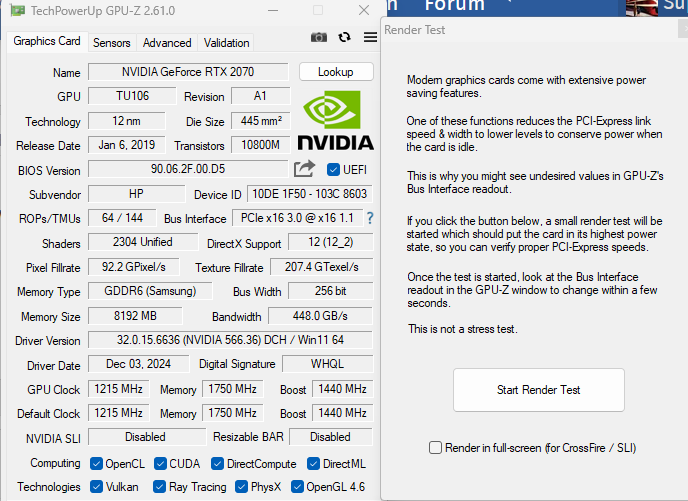
Task: Take a screenshot with the camera icon
Action: pyautogui.click(x=319, y=37)
